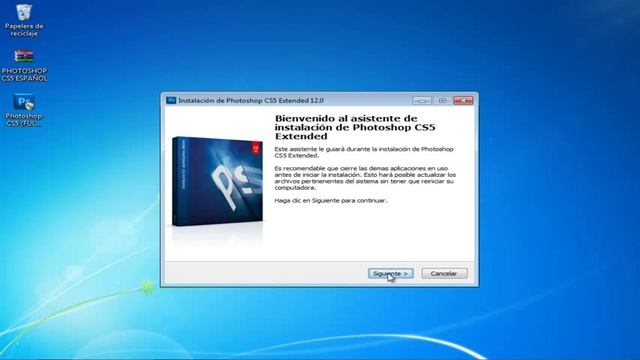Select the Photoshop CS5 installer desktop icon
640x360 pixels.
pos(24,110)
